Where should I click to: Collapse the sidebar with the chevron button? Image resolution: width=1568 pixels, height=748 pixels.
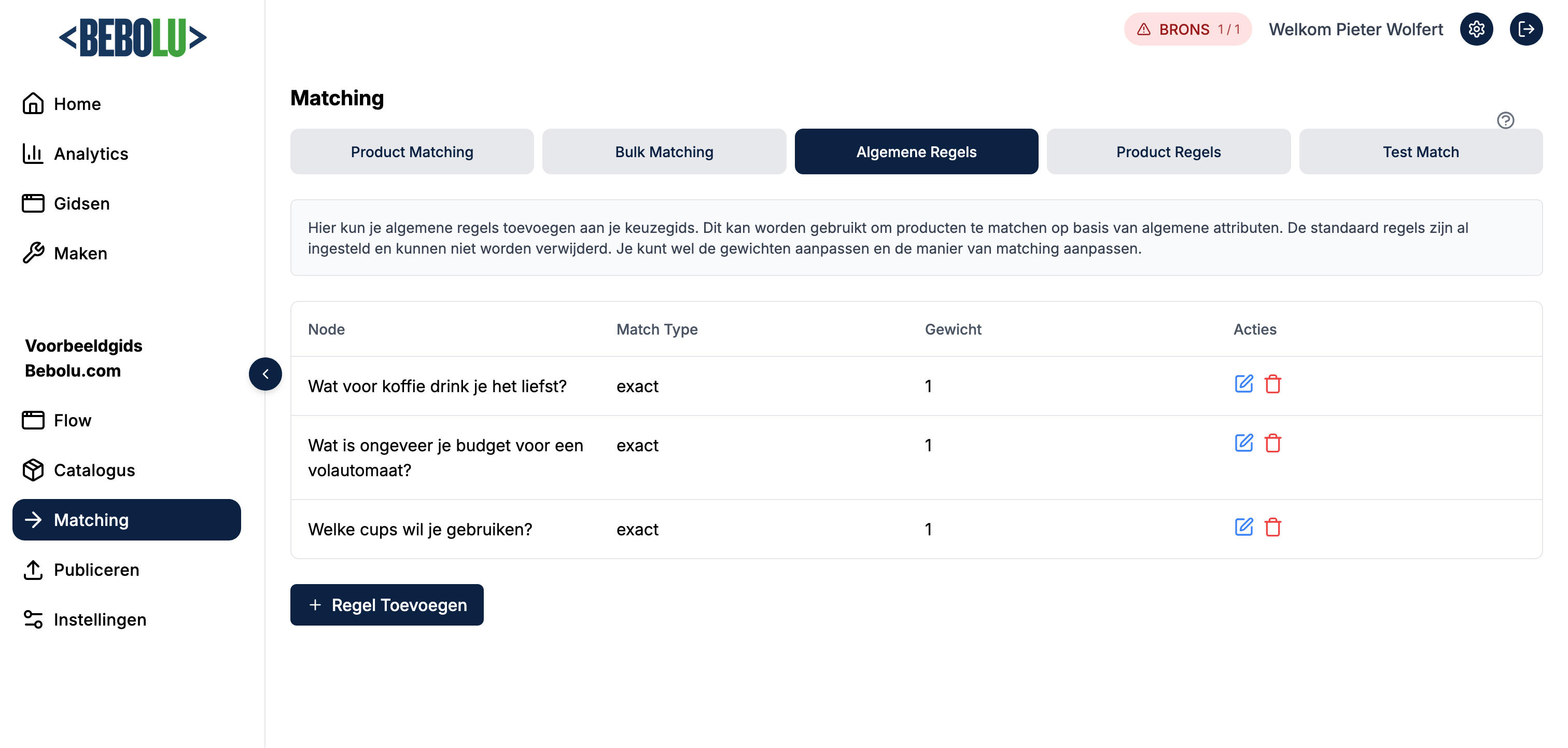point(265,374)
